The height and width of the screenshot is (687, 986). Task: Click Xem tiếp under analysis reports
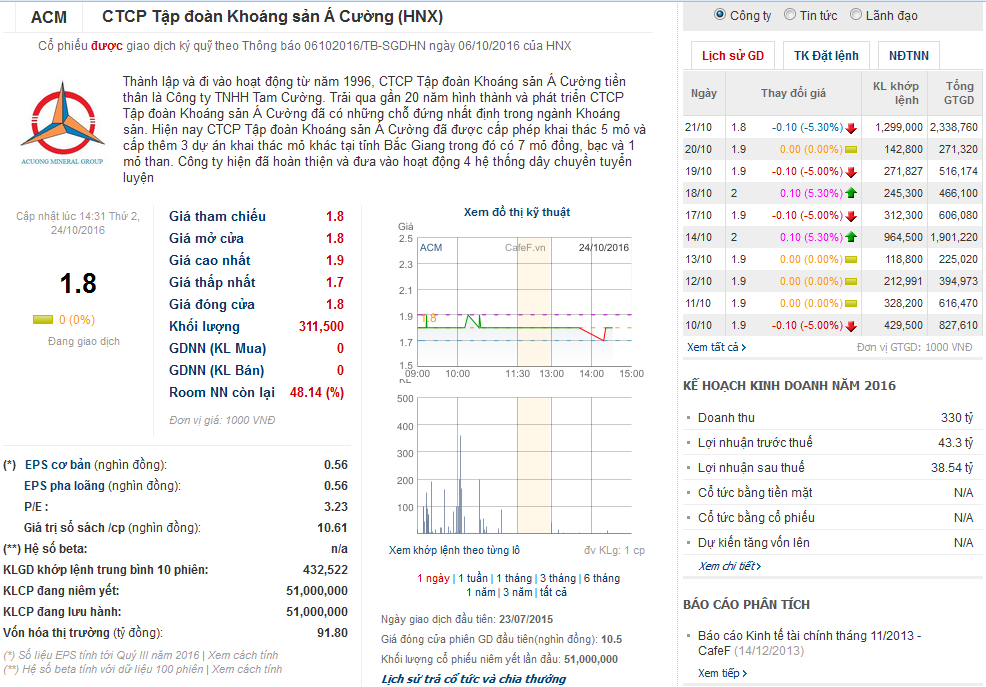[x=723, y=673]
